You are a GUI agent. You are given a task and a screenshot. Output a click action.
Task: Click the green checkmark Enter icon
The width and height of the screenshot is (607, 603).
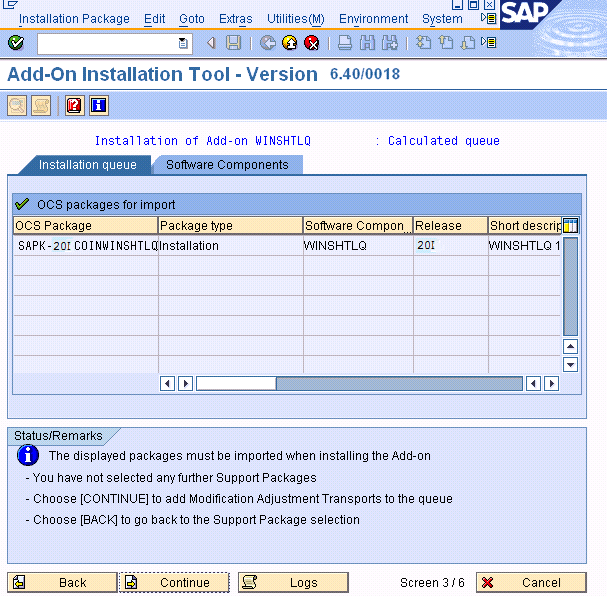(16, 43)
